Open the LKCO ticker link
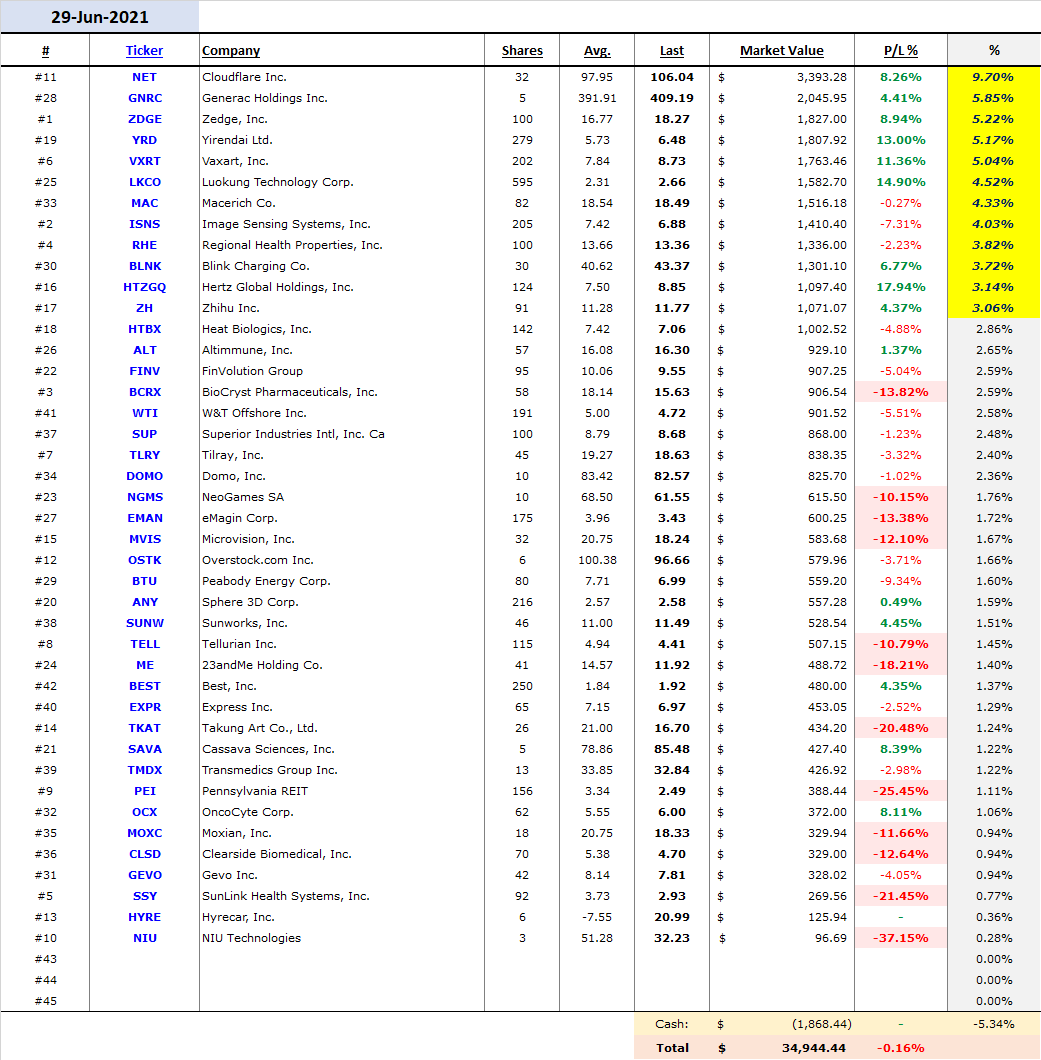 (145, 182)
